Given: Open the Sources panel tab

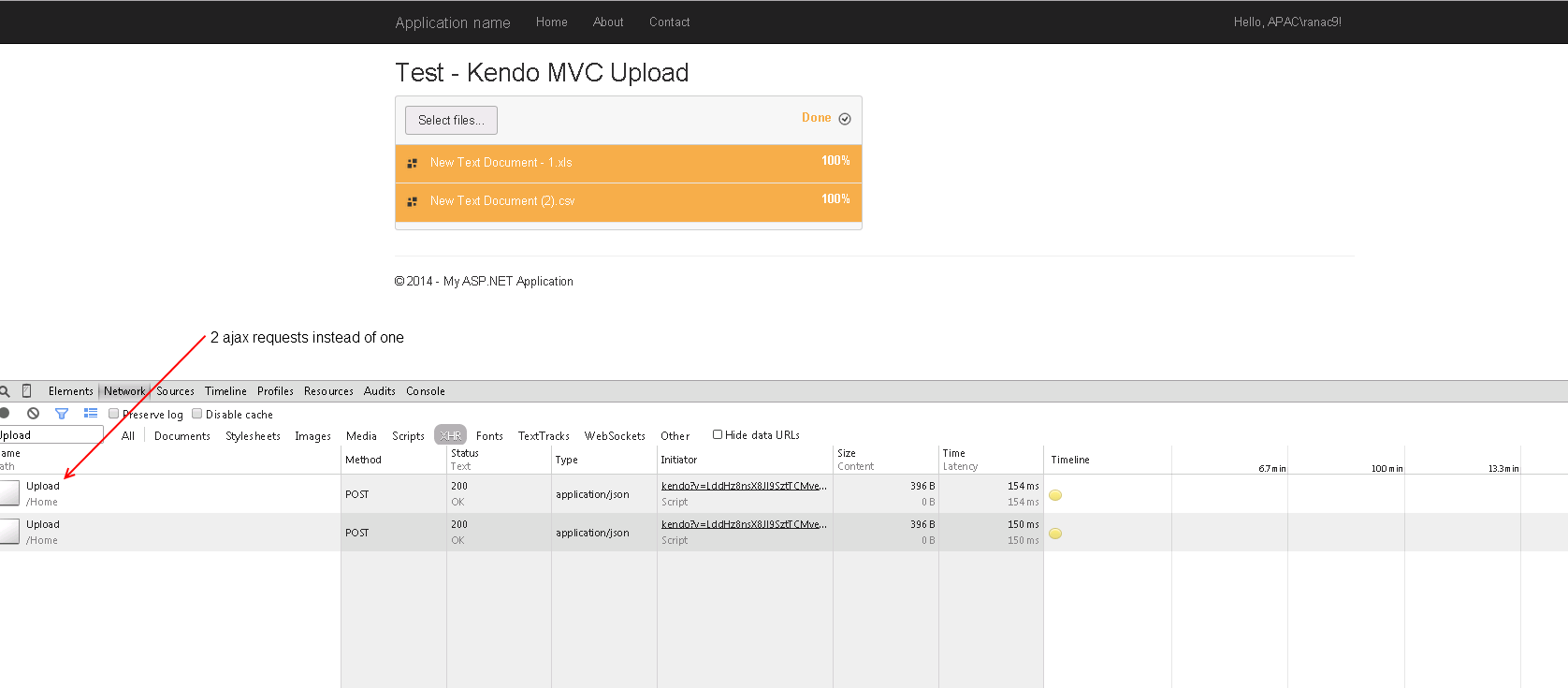Looking at the screenshot, I should click(175, 391).
